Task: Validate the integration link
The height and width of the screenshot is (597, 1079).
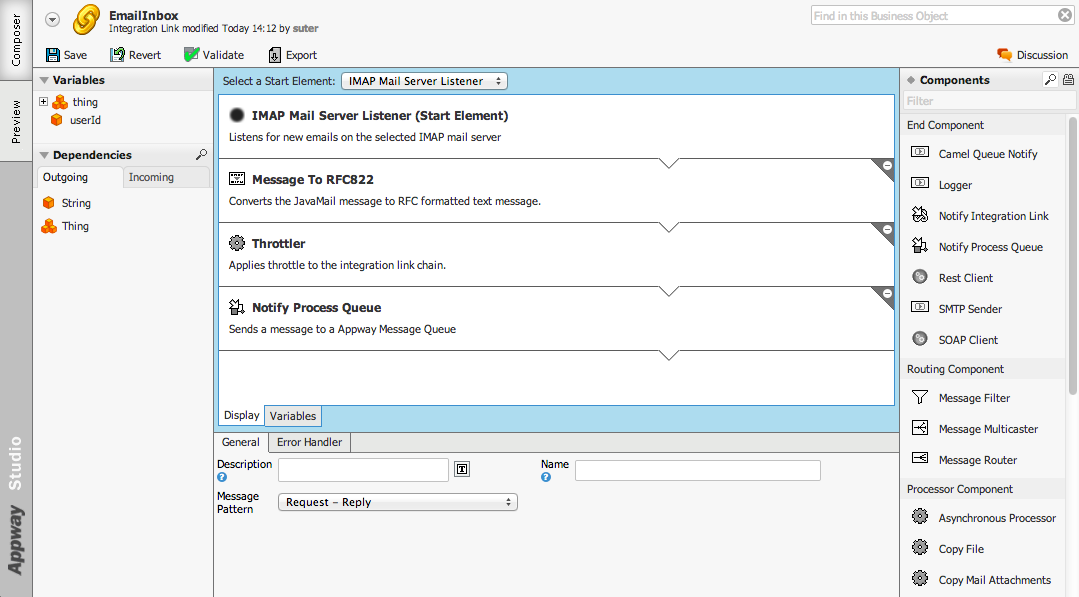Action: [214, 55]
